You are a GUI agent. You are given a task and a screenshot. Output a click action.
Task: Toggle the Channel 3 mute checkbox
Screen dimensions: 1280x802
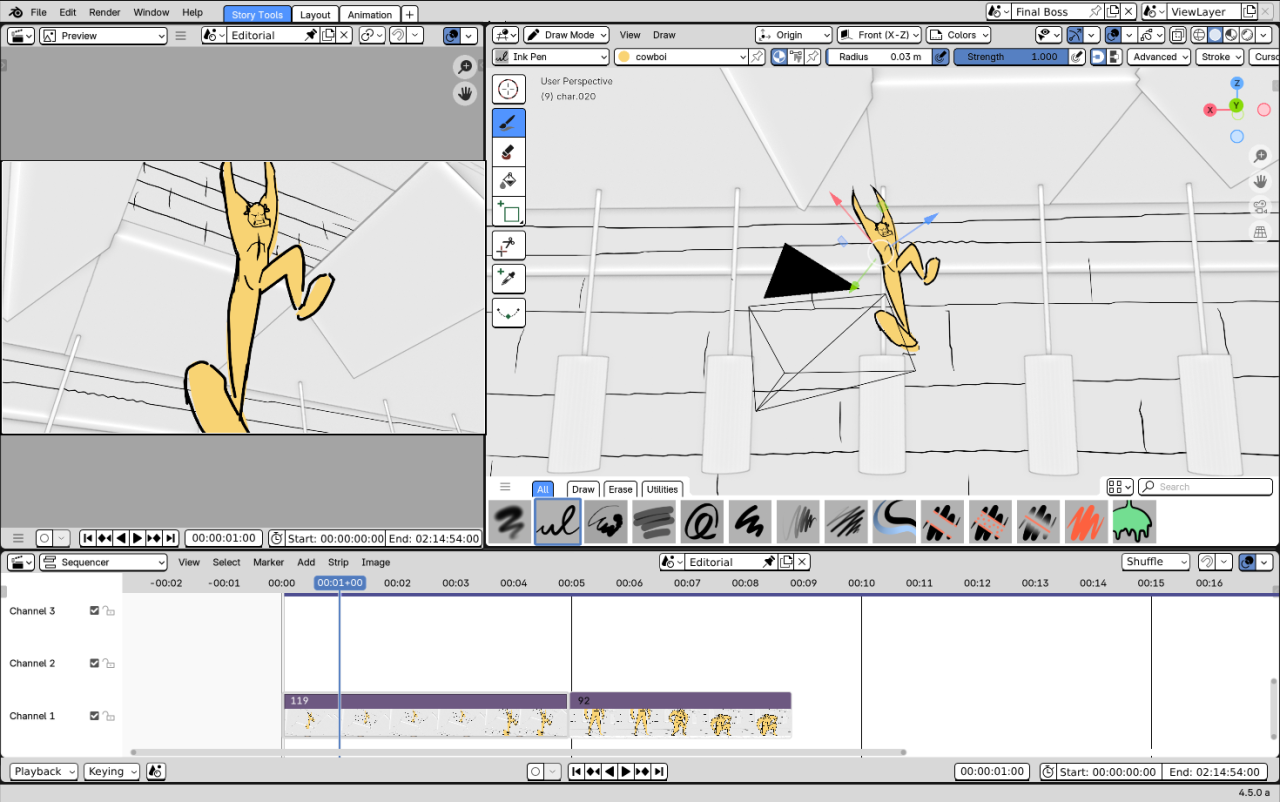click(95, 611)
